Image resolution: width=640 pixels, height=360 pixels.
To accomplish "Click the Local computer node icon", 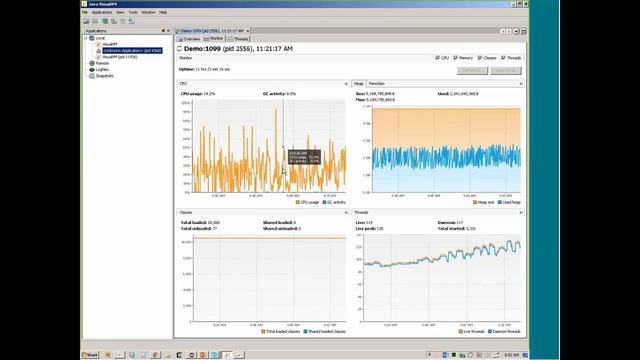I will (x=92, y=38).
